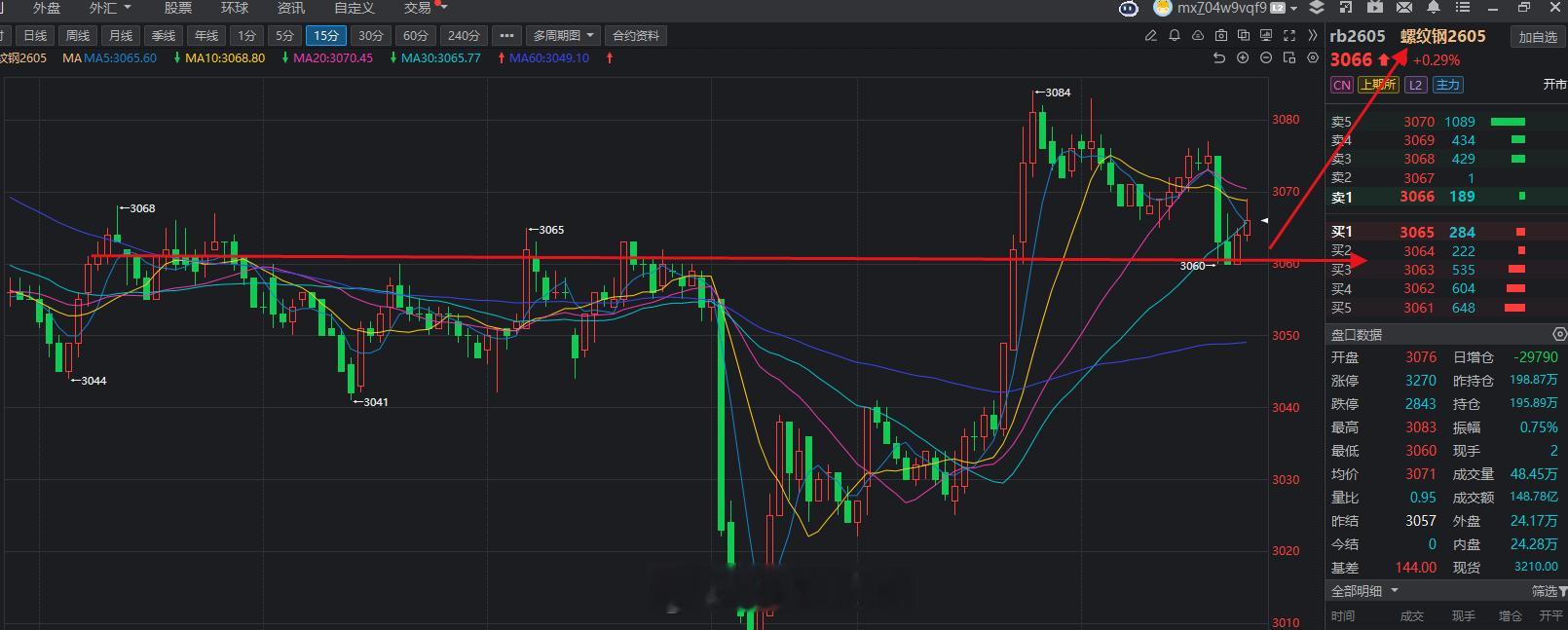The height and width of the screenshot is (630, 1568).
Task: Click the overlay compare windows icon
Action: (1244, 35)
